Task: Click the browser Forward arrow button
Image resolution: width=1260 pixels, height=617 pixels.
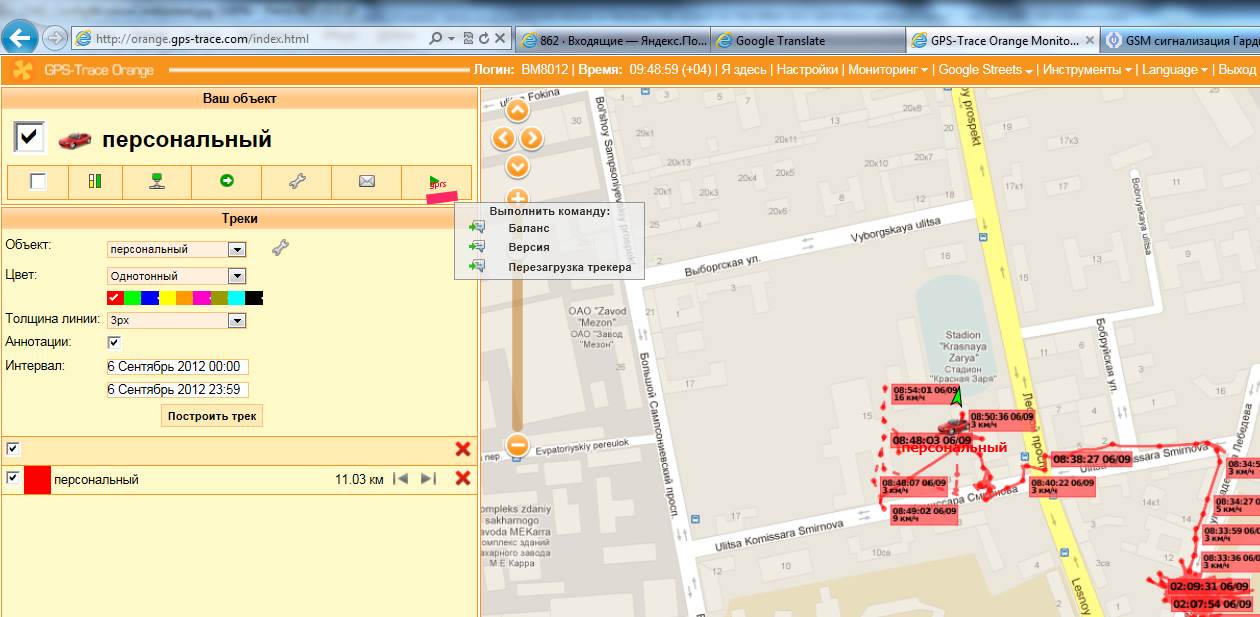Action: pos(55,39)
